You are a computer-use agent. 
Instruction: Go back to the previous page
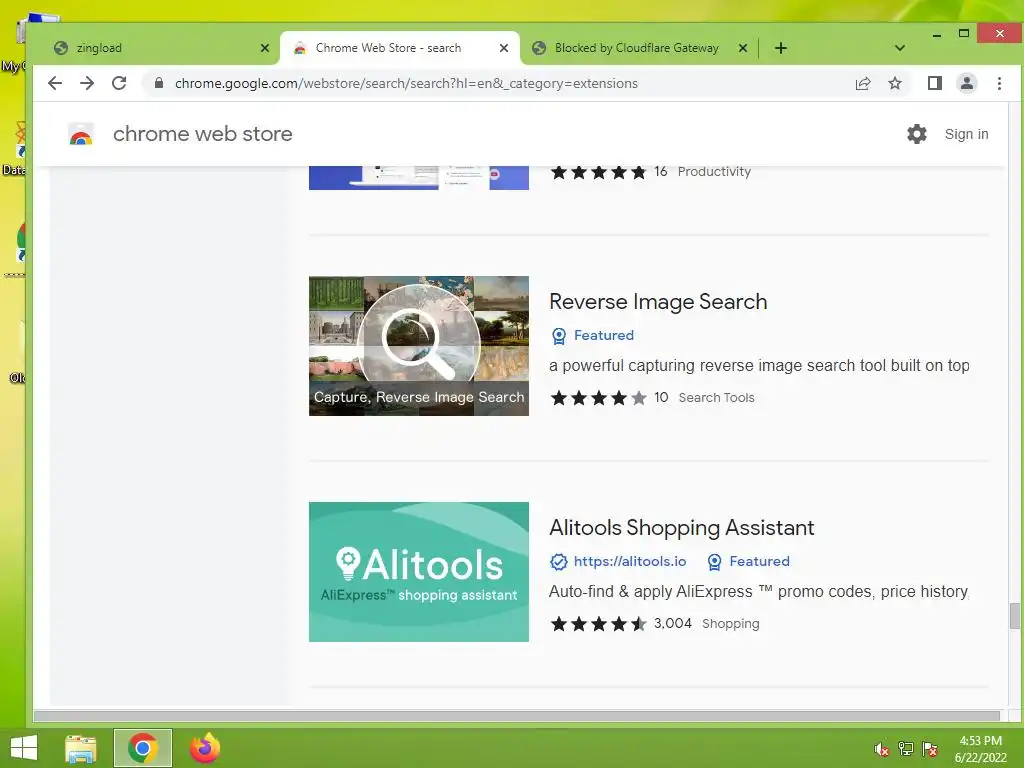point(55,83)
